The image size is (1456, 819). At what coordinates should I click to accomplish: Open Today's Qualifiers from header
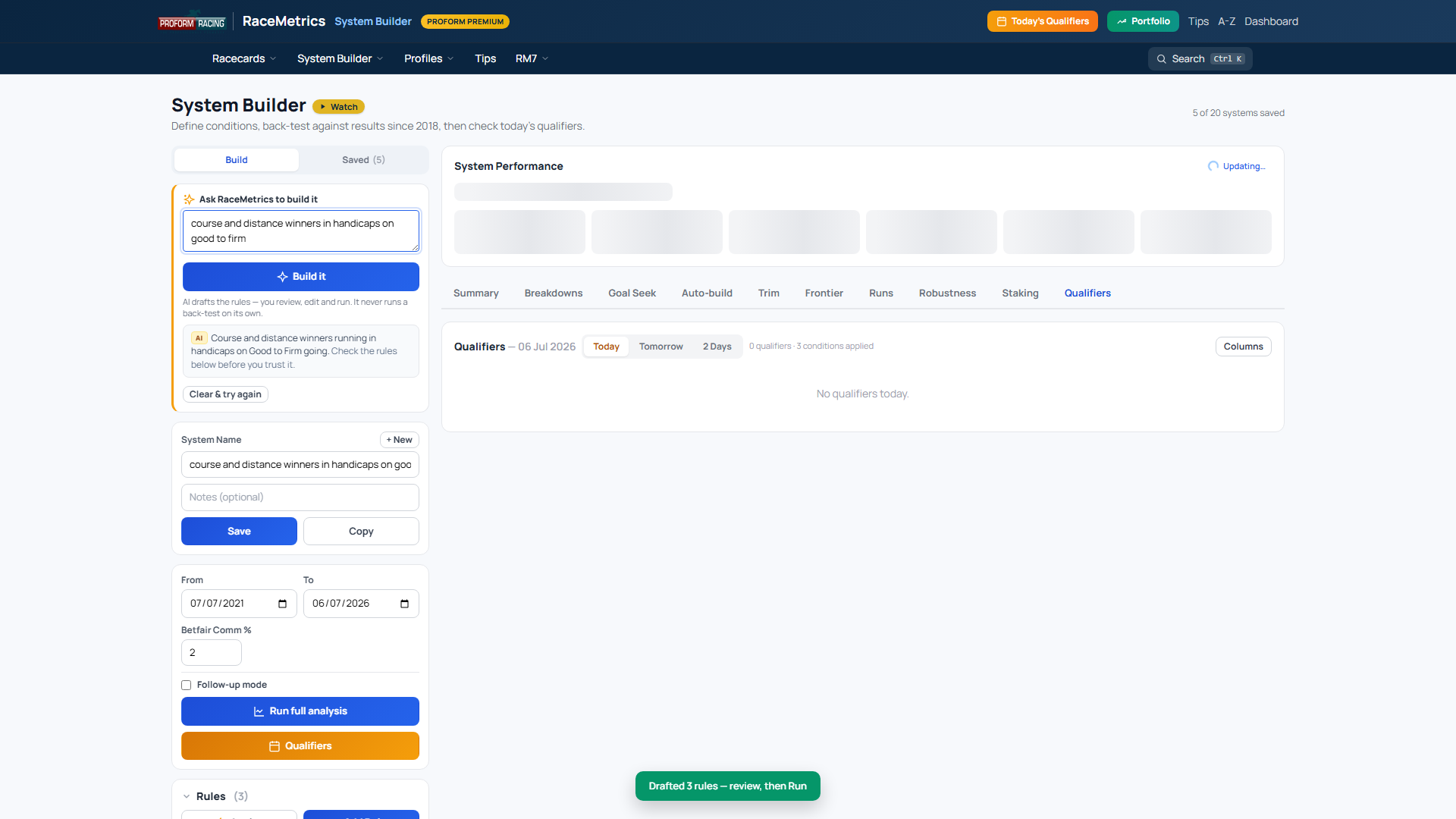click(1043, 21)
